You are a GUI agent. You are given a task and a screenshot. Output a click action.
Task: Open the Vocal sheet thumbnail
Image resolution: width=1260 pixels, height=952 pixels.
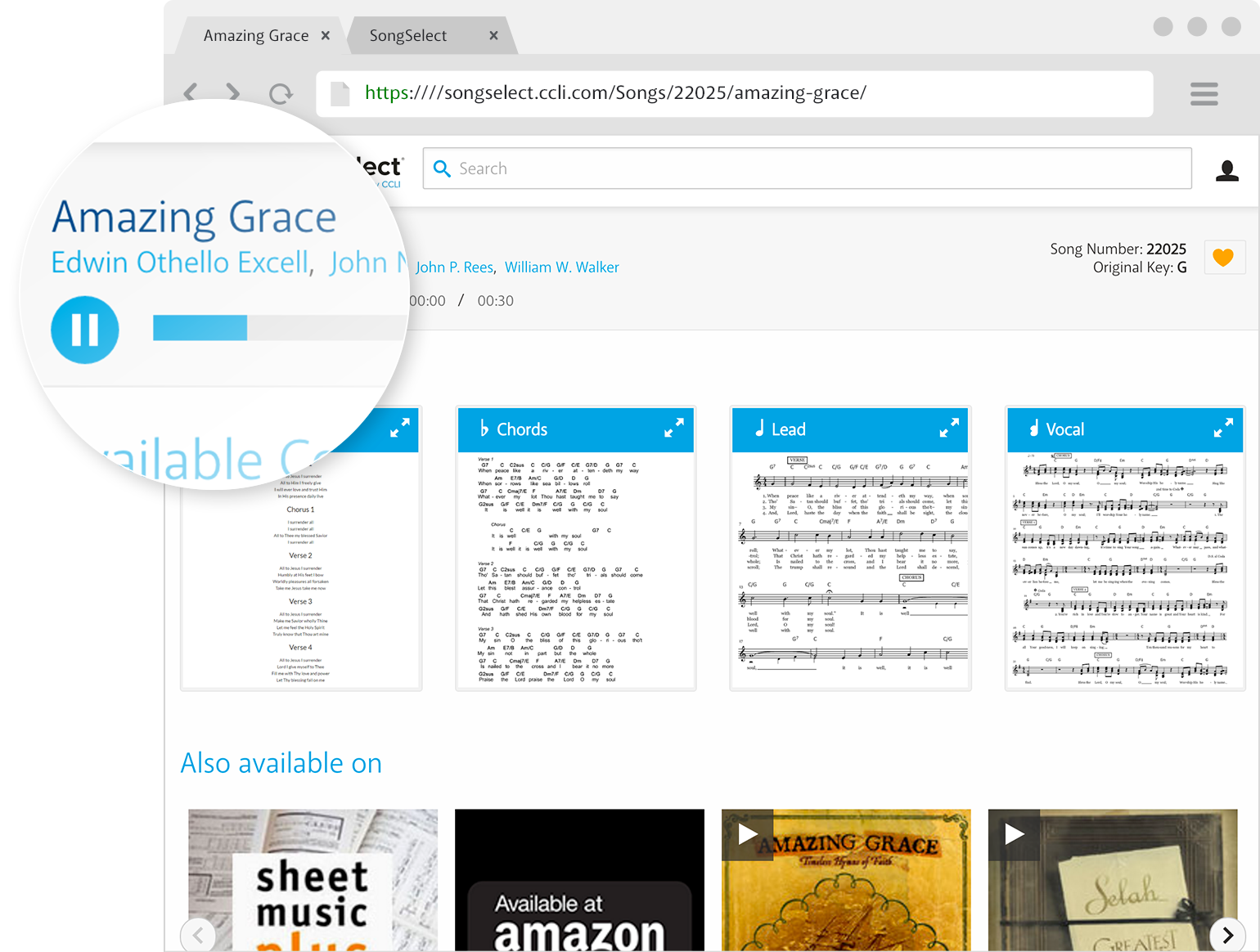point(1125,571)
